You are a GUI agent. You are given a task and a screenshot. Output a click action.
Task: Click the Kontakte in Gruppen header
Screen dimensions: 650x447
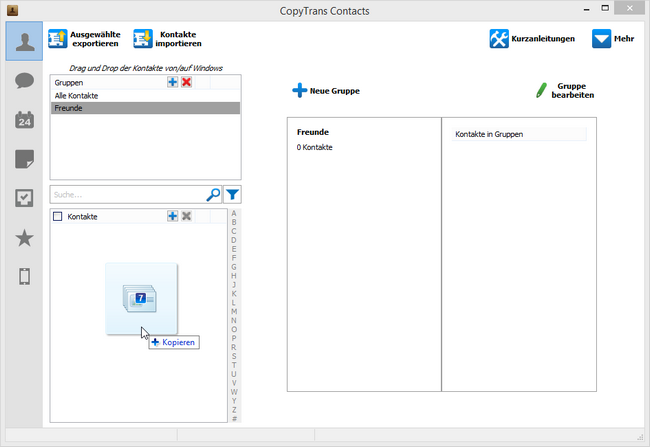(519, 134)
